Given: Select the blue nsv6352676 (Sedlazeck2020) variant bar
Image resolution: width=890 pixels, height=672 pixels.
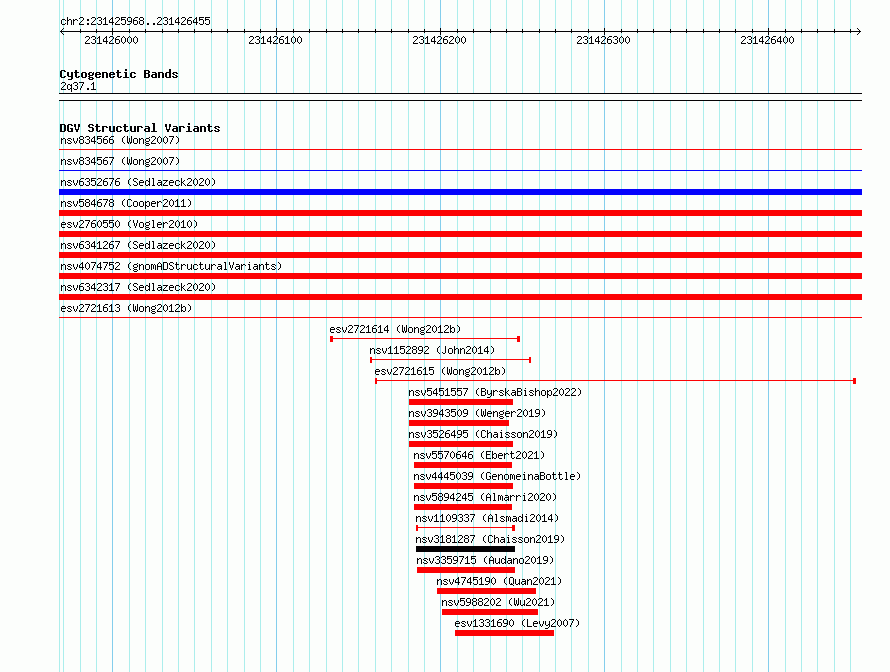Looking at the screenshot, I should tap(460, 192).
